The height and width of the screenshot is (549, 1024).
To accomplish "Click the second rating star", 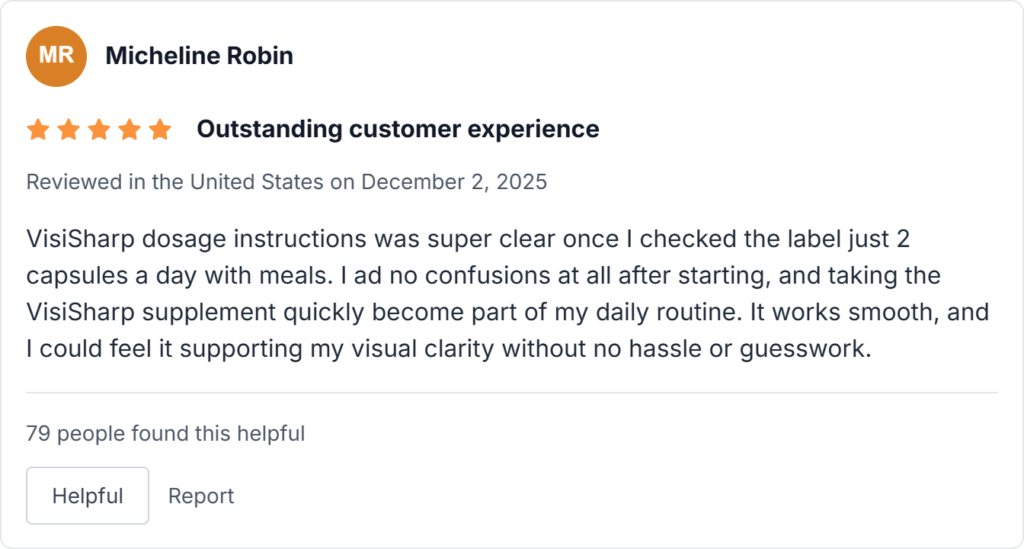I will tap(68, 130).
